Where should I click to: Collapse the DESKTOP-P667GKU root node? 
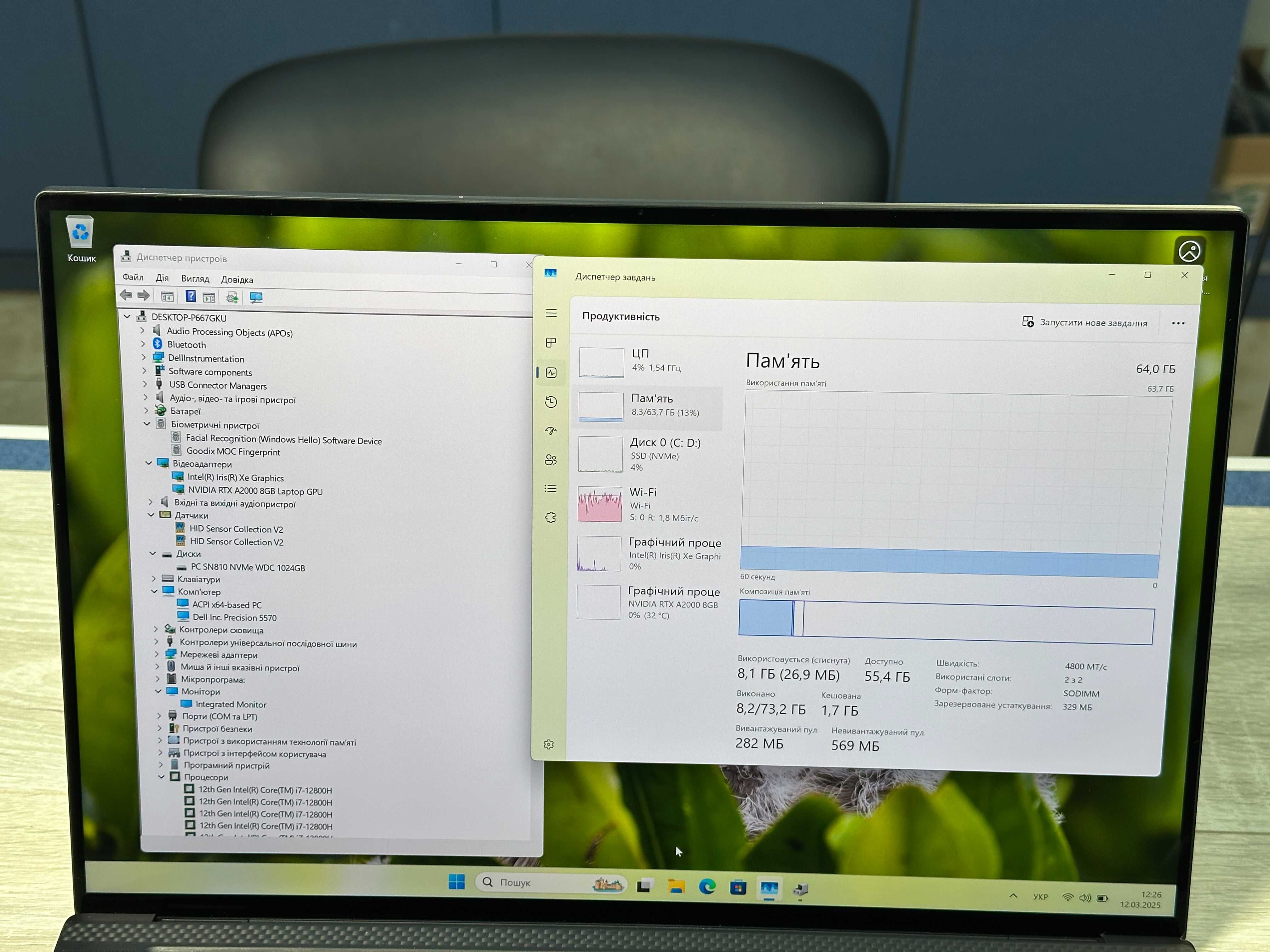127,316
